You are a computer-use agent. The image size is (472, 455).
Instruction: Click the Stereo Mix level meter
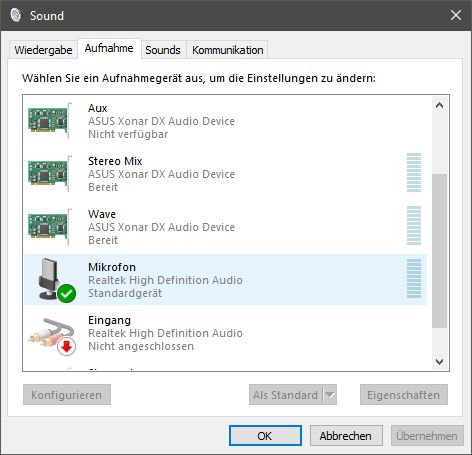pyautogui.click(x=414, y=172)
